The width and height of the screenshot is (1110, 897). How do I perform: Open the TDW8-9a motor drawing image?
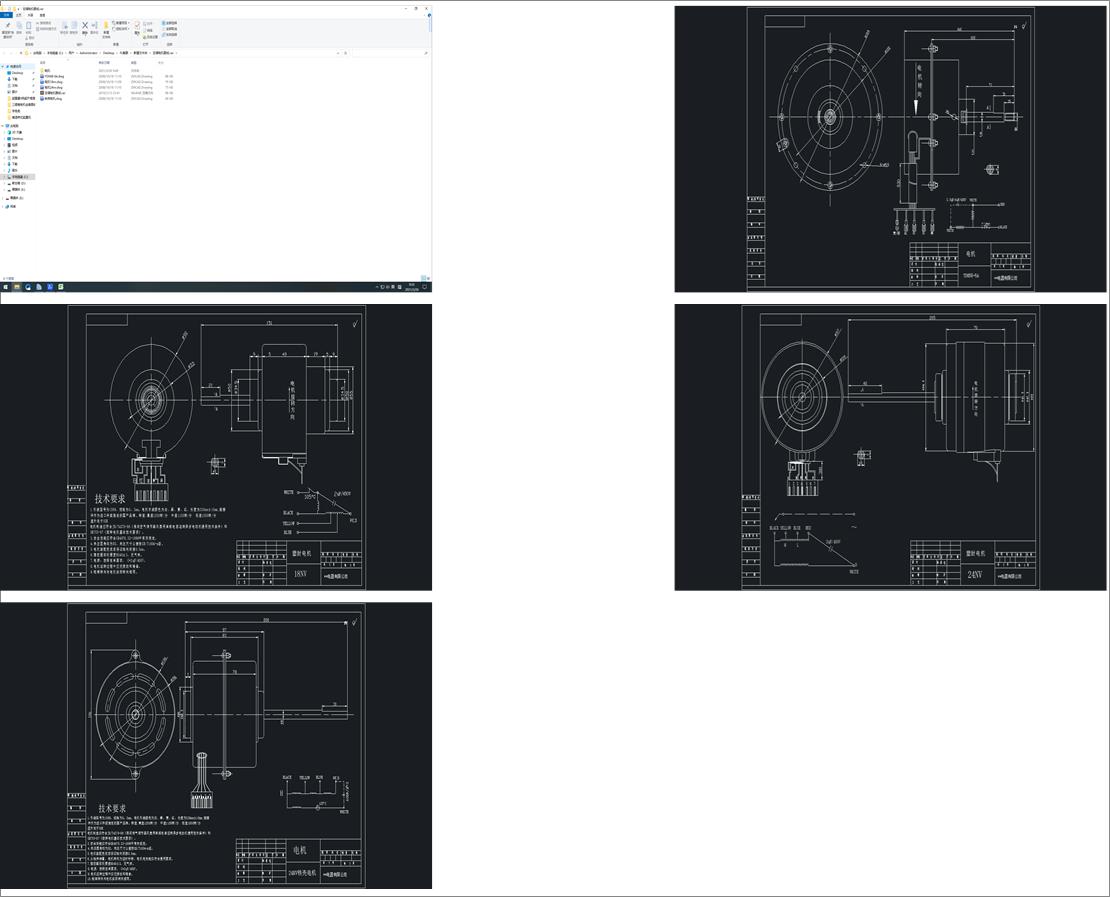pyautogui.click(x=890, y=149)
